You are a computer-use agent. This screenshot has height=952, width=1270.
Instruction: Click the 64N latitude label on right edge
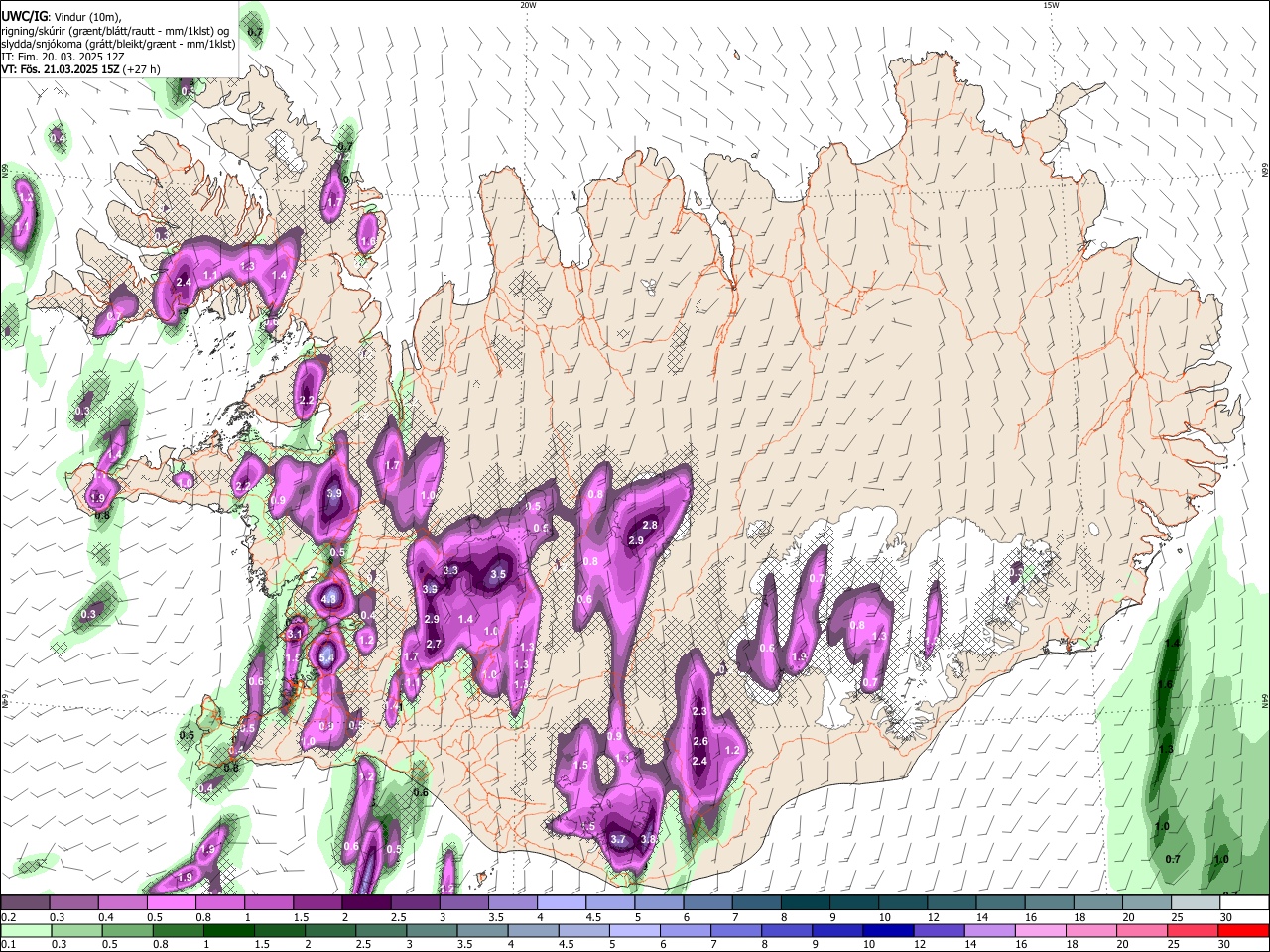(x=1265, y=700)
